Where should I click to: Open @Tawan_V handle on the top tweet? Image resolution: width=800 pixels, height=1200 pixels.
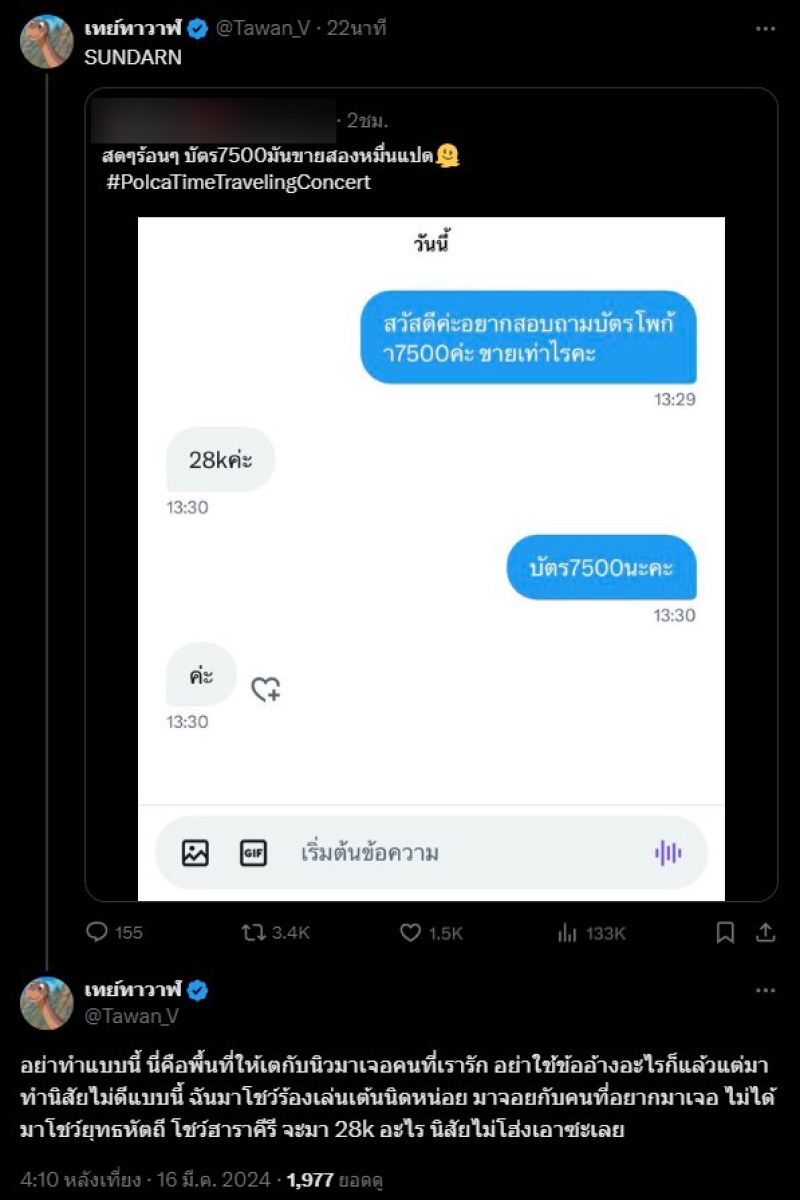(x=263, y=29)
